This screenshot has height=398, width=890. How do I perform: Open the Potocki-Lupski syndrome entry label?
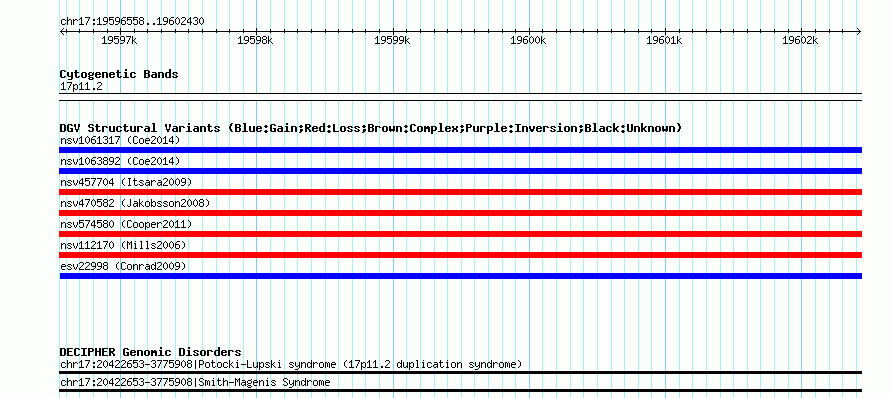point(291,365)
